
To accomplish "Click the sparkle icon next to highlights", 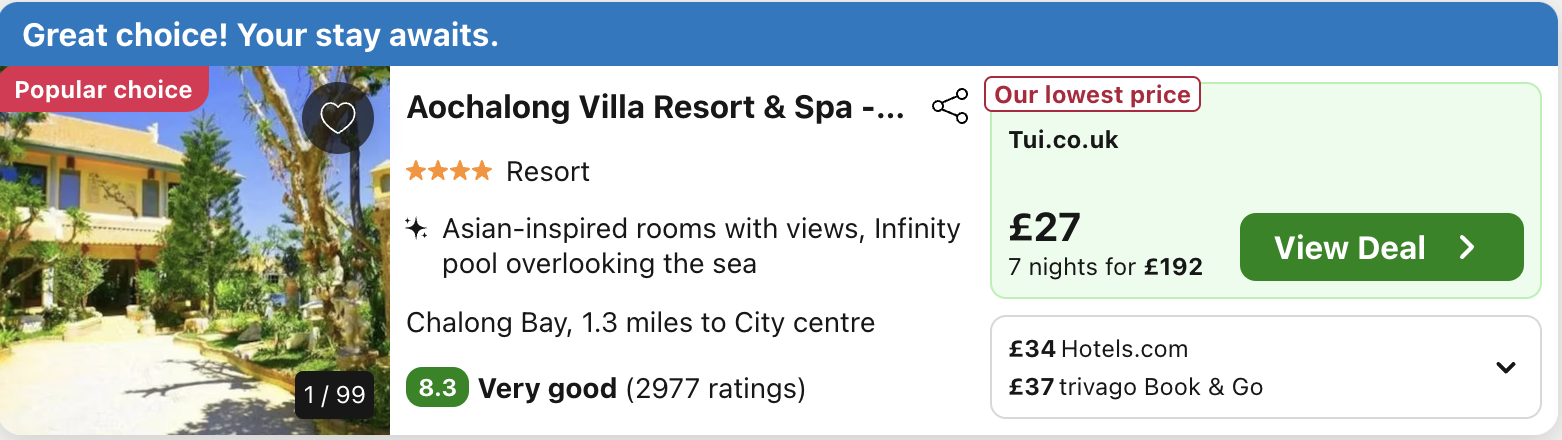I will pos(416,229).
